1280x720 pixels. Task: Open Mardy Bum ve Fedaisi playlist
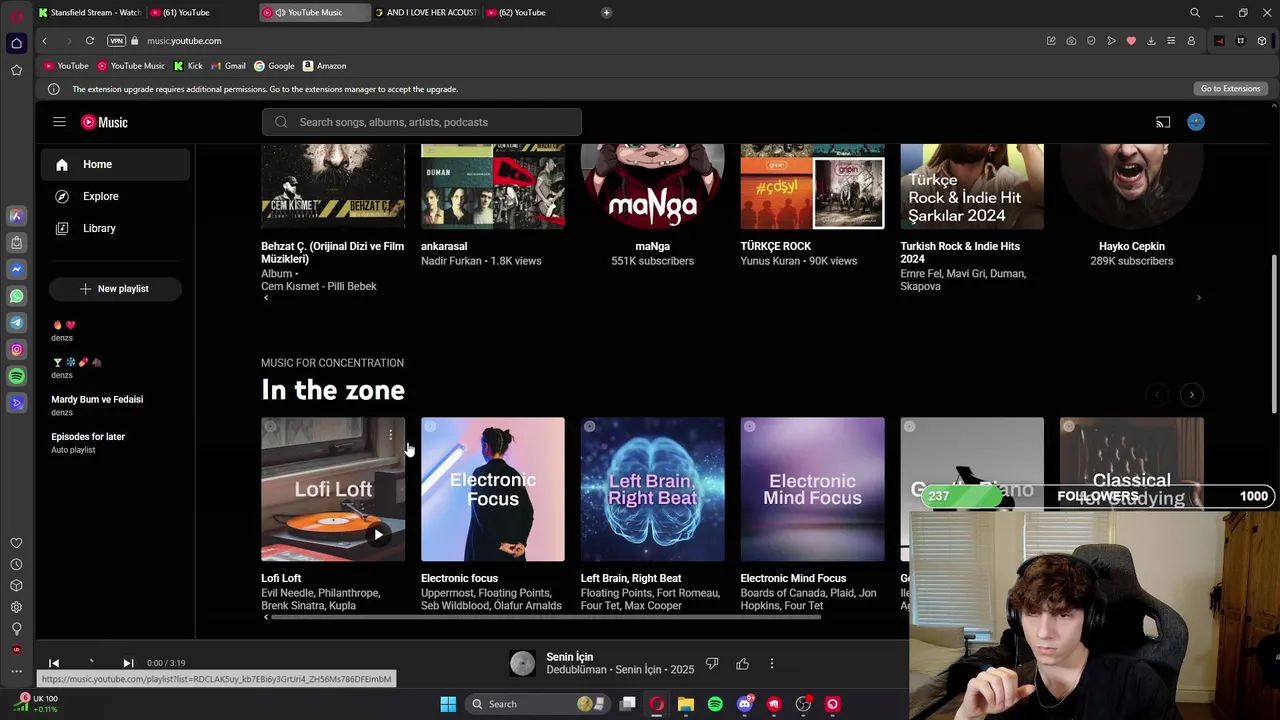point(97,399)
